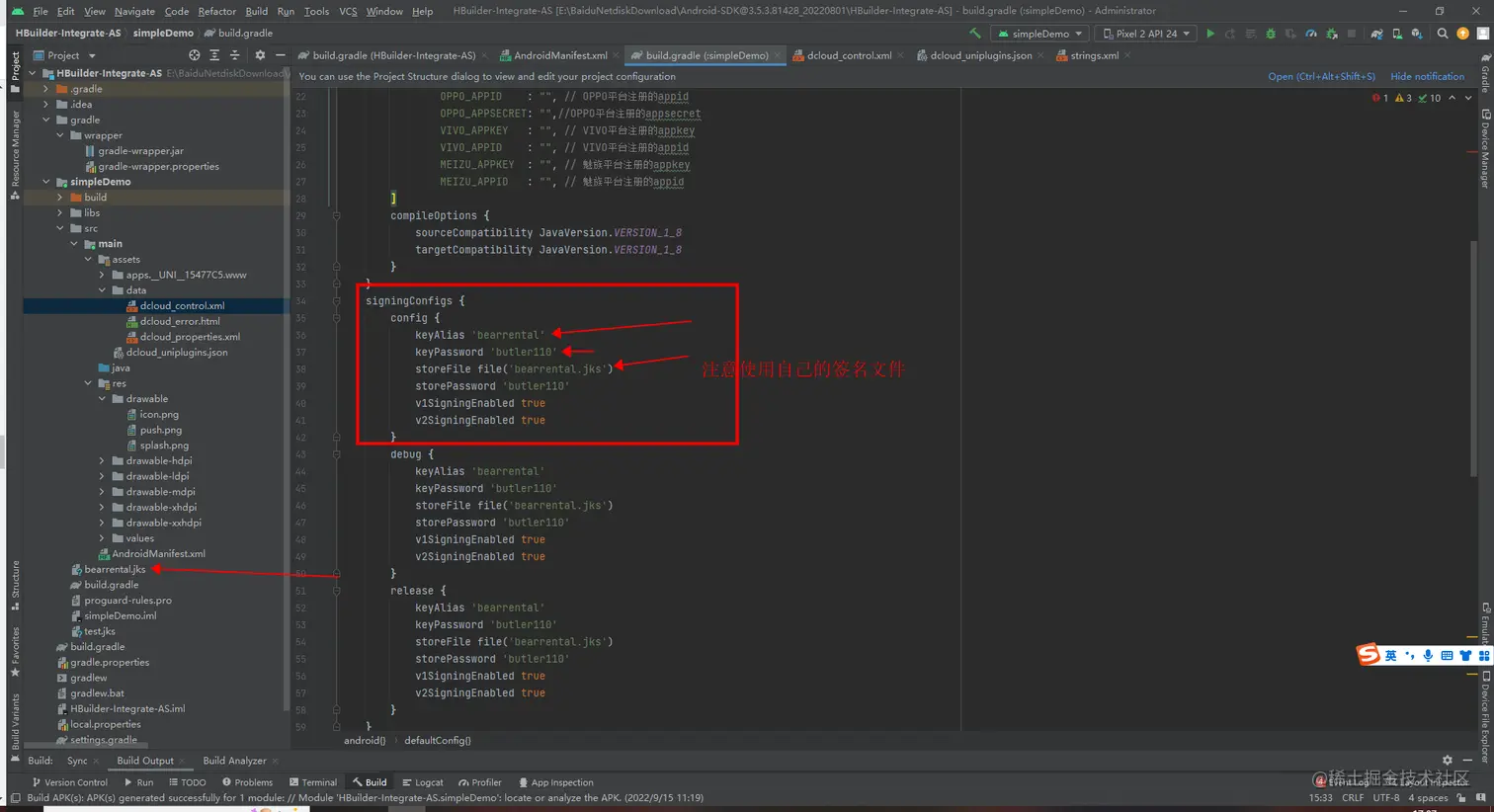This screenshot has width=1494, height=812.
Task: Click Select Opened File target icon
Action: pyautogui.click(x=194, y=55)
